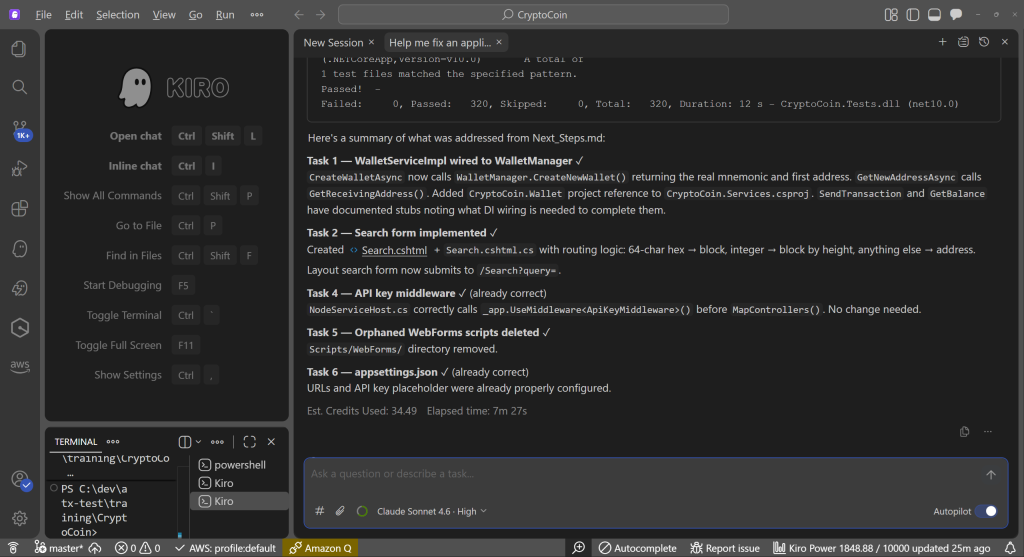The image size is (1024, 557).
Task: Open remote window indicator in status bar
Action: pyautogui.click(x=13, y=548)
